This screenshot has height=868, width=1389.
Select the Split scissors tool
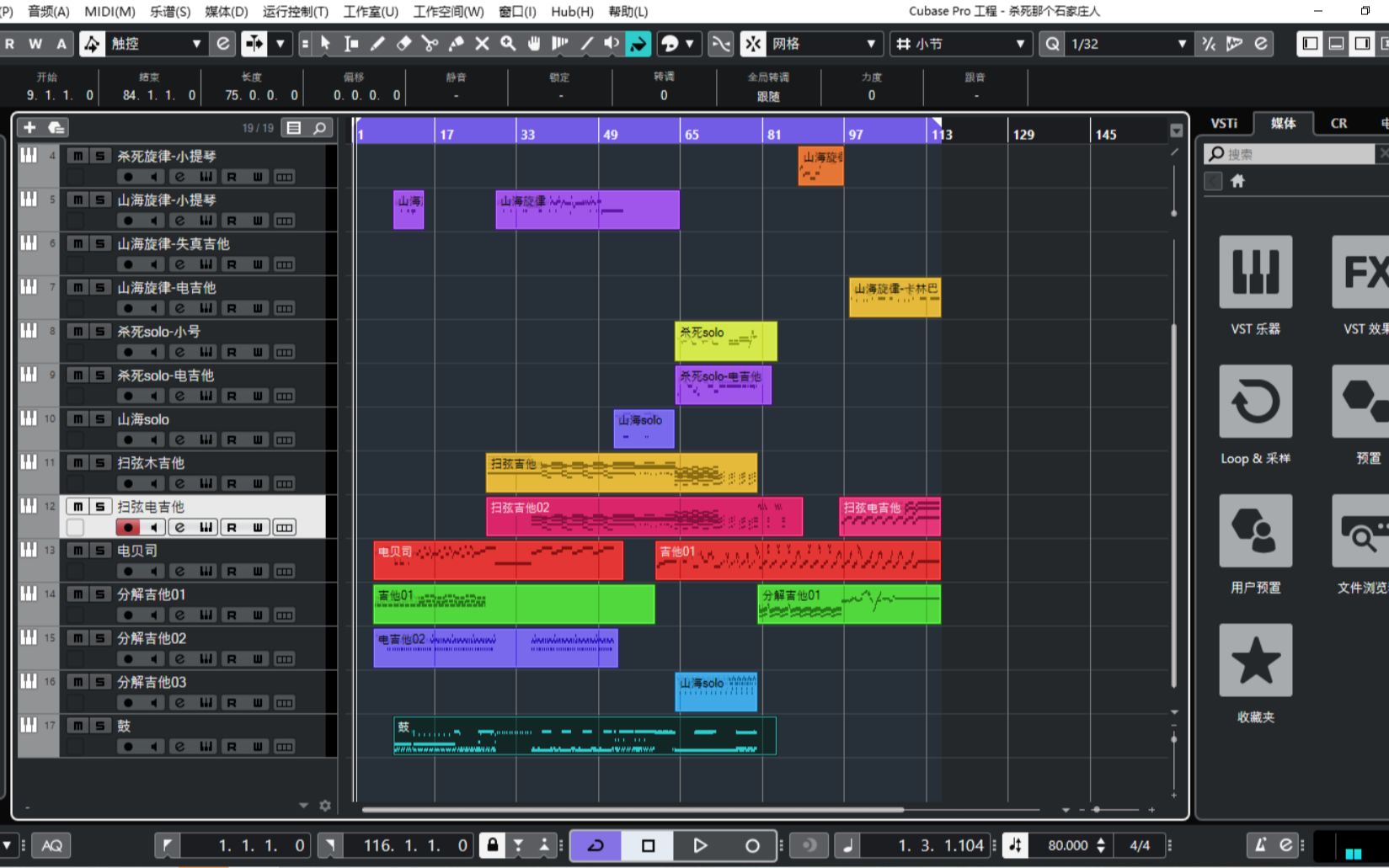coord(430,44)
